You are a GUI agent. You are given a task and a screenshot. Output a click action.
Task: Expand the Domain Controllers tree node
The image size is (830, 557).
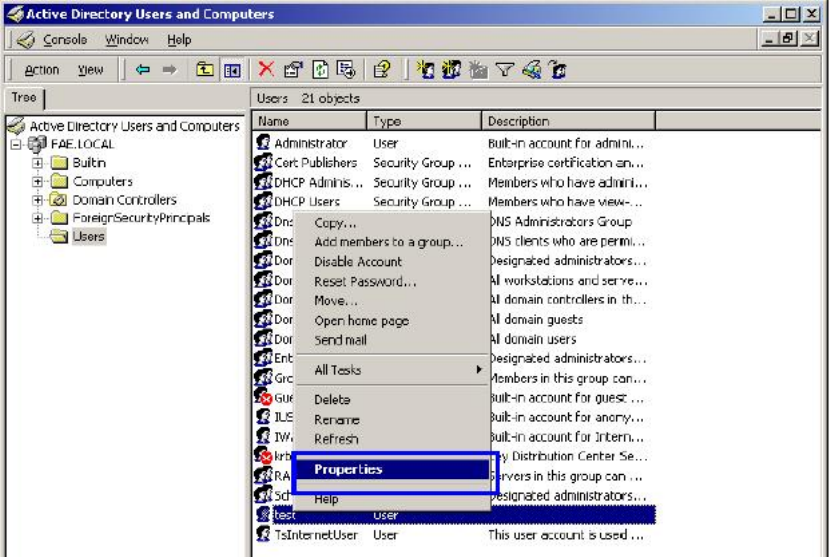[38, 200]
